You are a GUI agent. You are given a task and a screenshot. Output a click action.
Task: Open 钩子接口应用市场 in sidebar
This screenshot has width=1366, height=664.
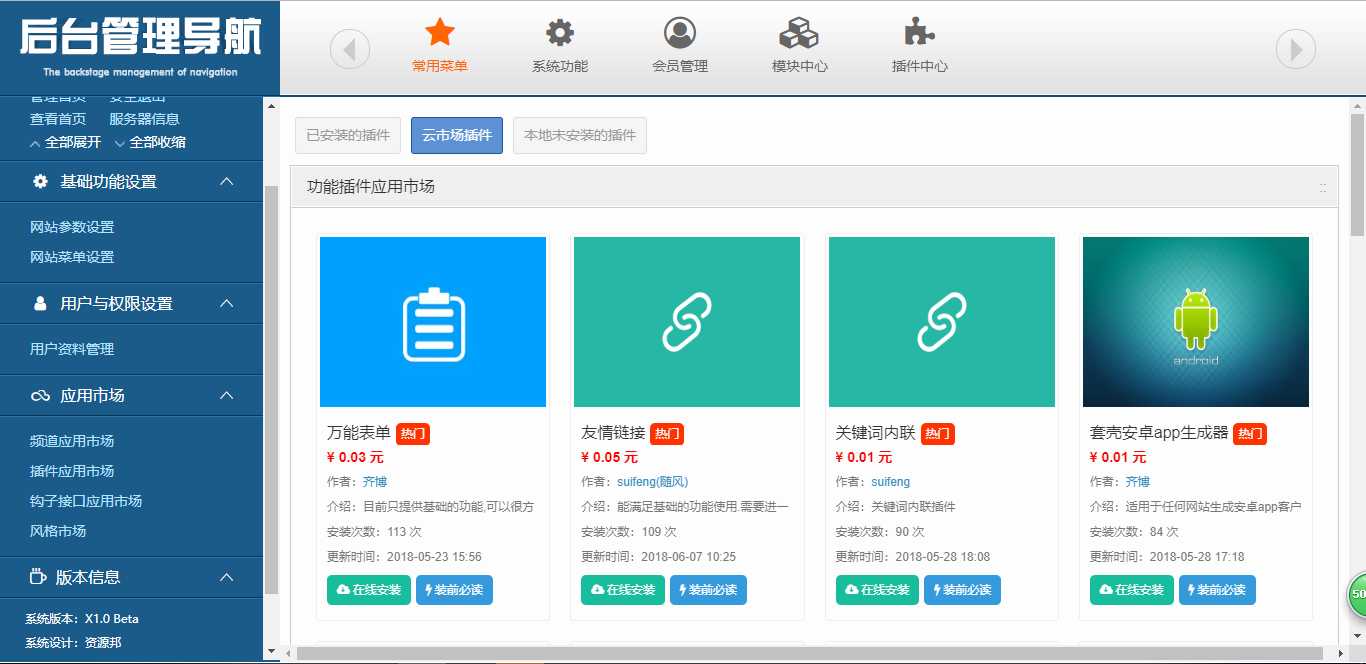pyautogui.click(x=86, y=501)
